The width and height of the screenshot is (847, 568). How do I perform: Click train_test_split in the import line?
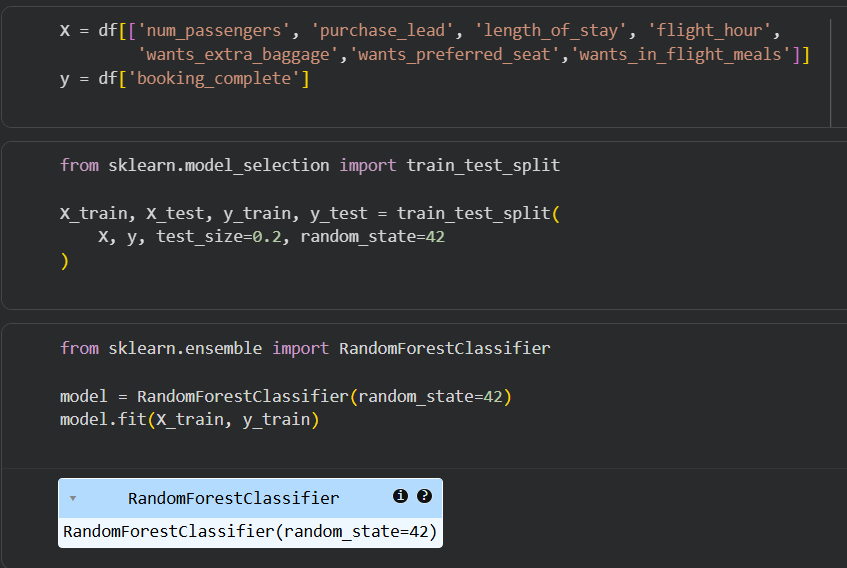coord(483,165)
